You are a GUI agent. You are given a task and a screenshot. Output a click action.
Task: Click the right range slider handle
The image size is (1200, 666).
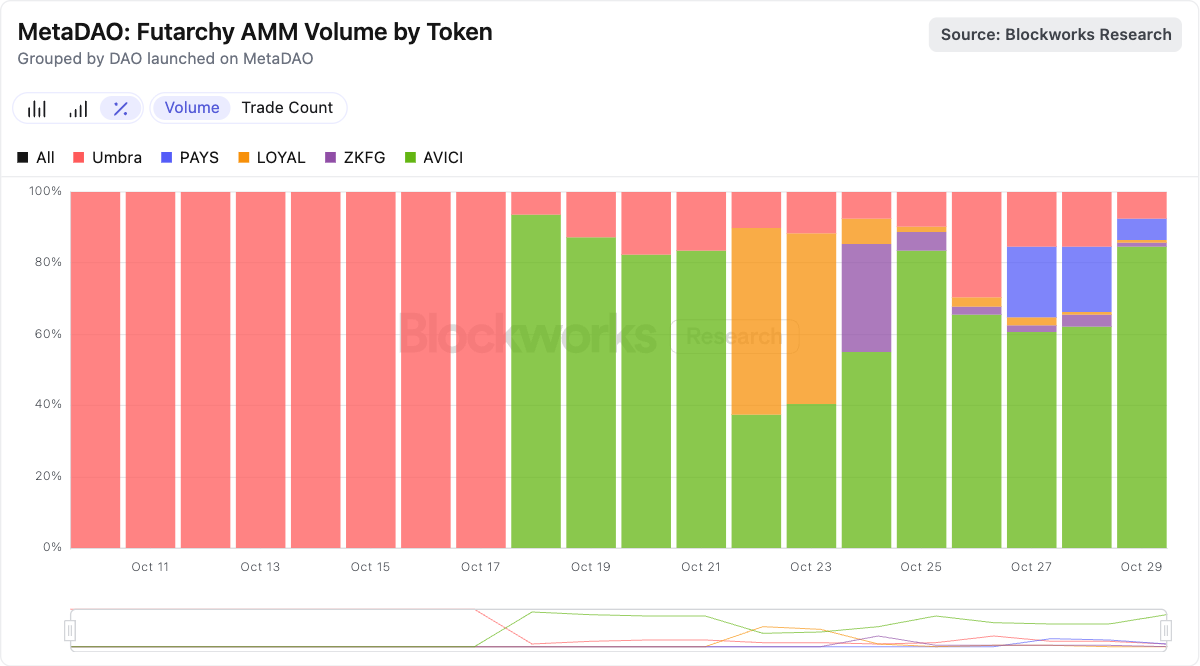tap(1166, 630)
